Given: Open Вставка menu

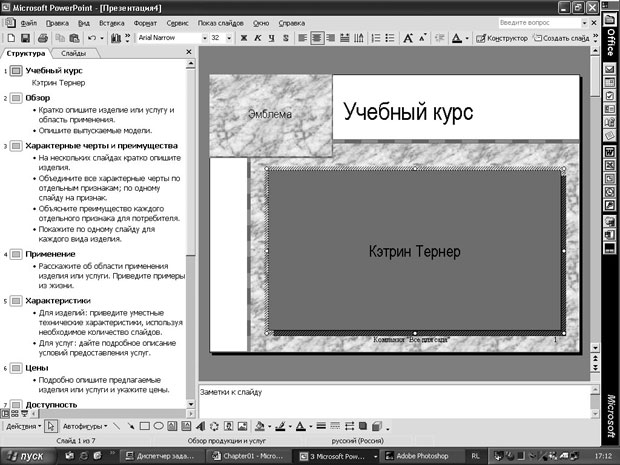Looking at the screenshot, I should 112,23.
